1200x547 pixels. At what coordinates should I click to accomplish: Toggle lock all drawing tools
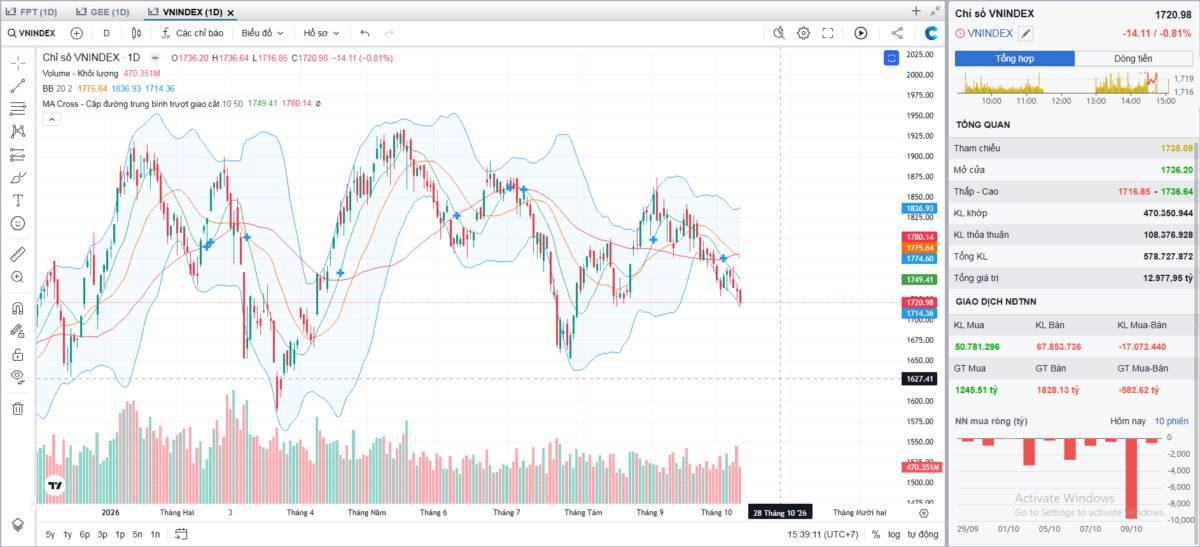click(17, 354)
